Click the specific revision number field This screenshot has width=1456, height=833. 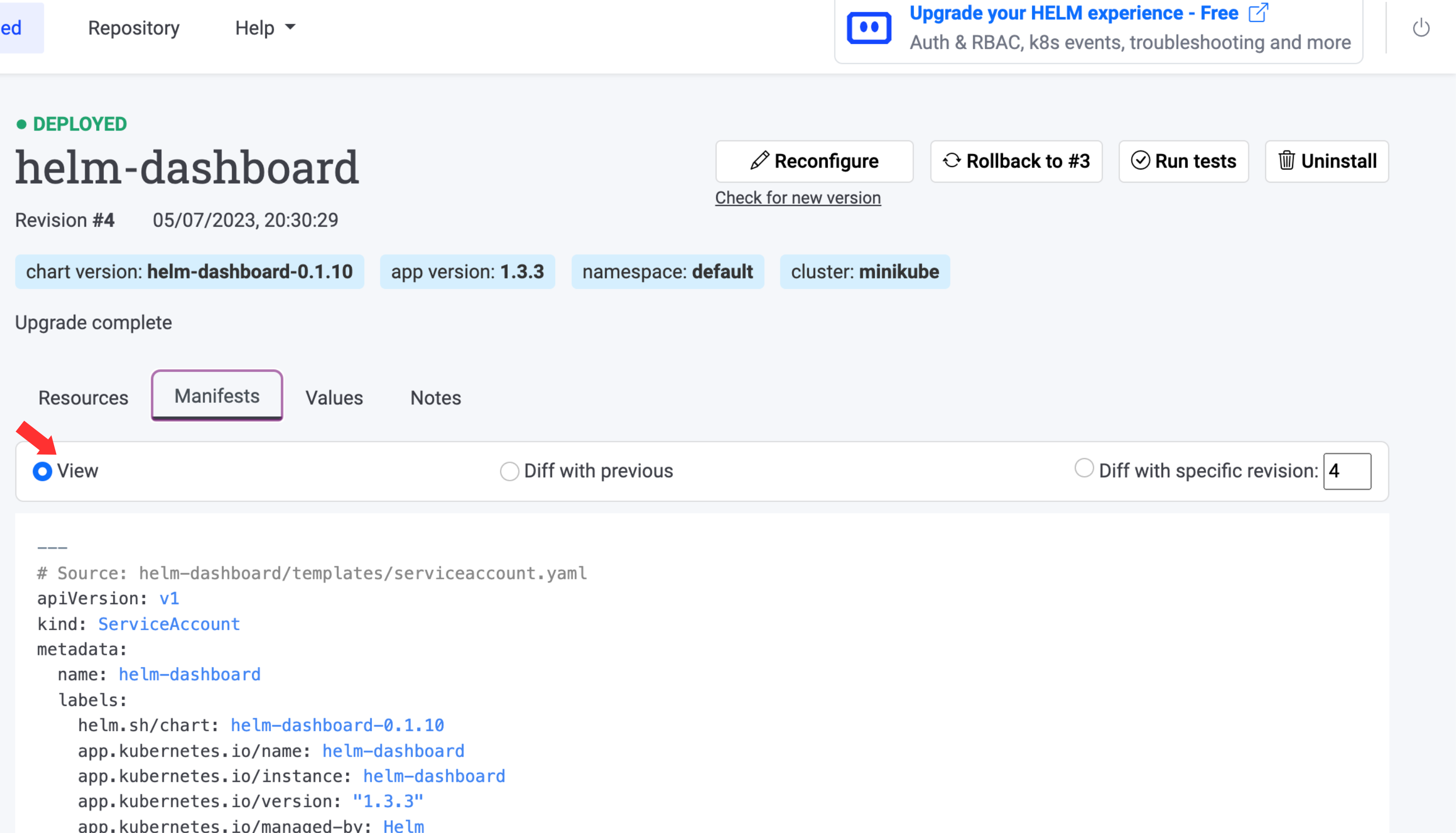pyautogui.click(x=1347, y=472)
